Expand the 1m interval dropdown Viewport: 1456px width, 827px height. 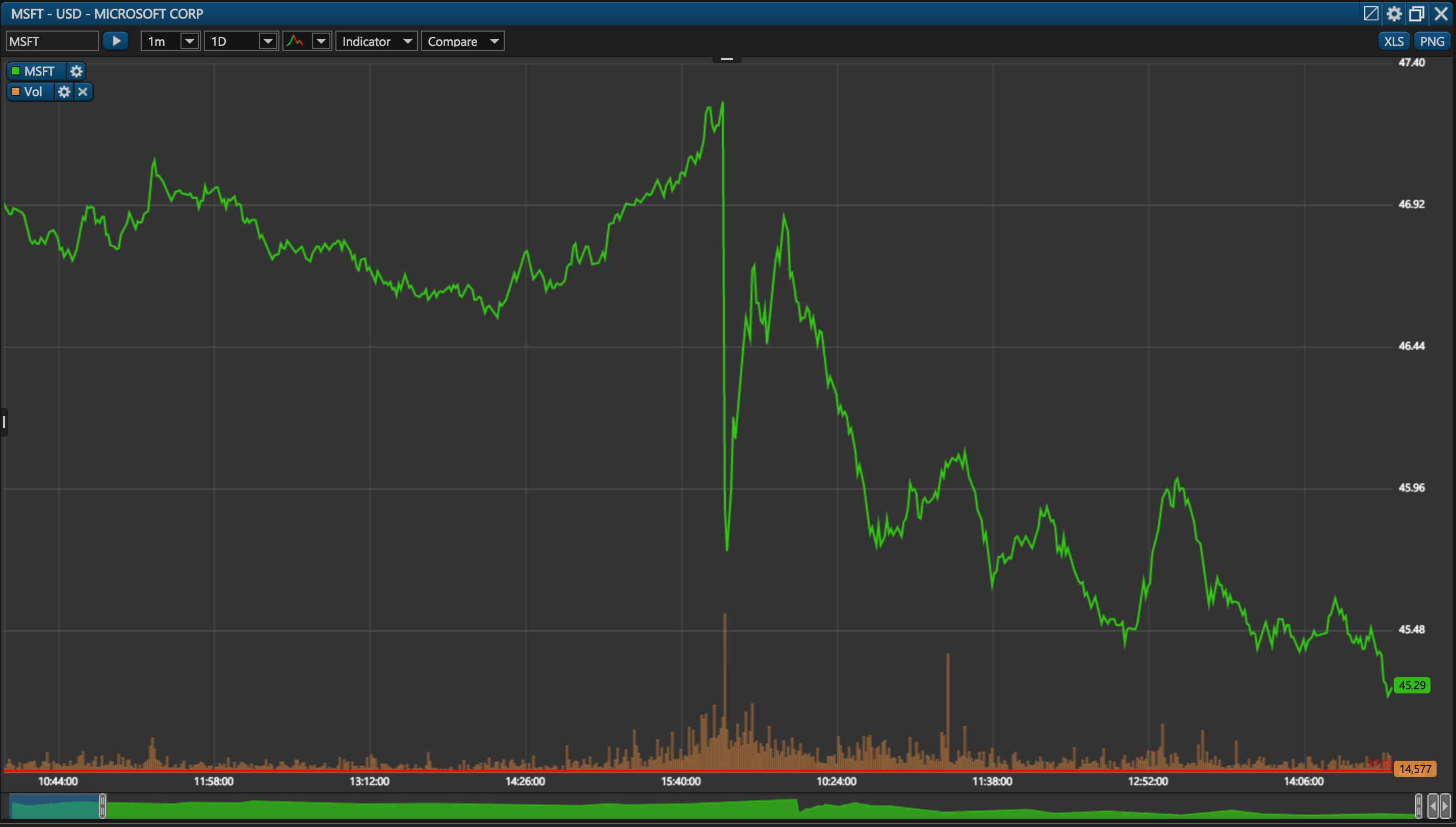coord(189,41)
